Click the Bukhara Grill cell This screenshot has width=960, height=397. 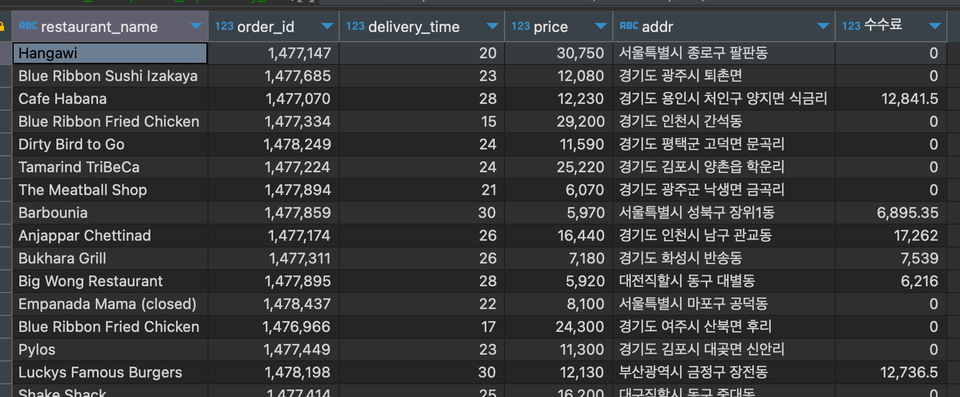[x=110, y=259]
